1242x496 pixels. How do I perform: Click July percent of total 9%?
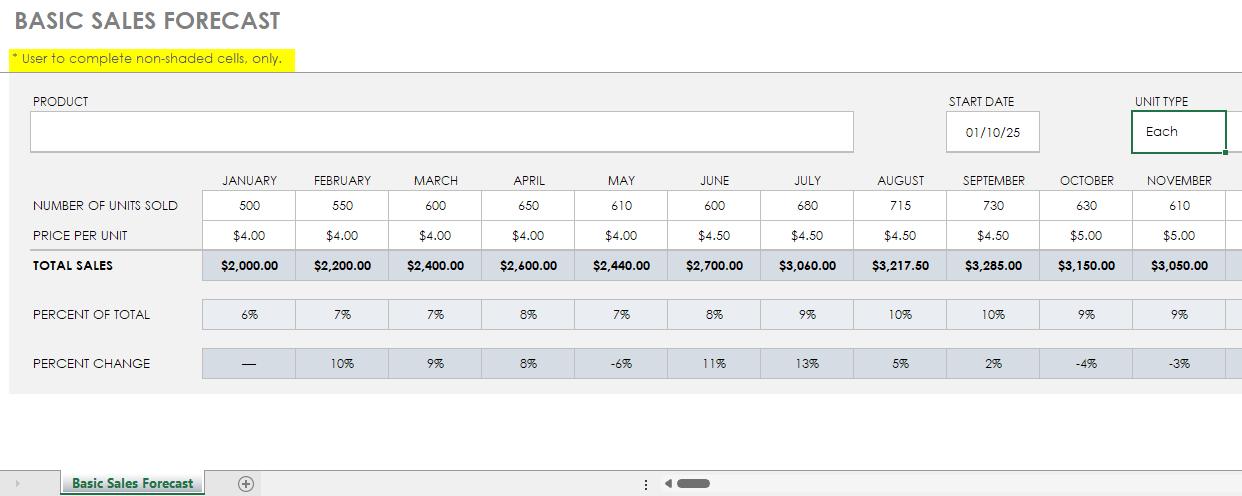point(807,314)
